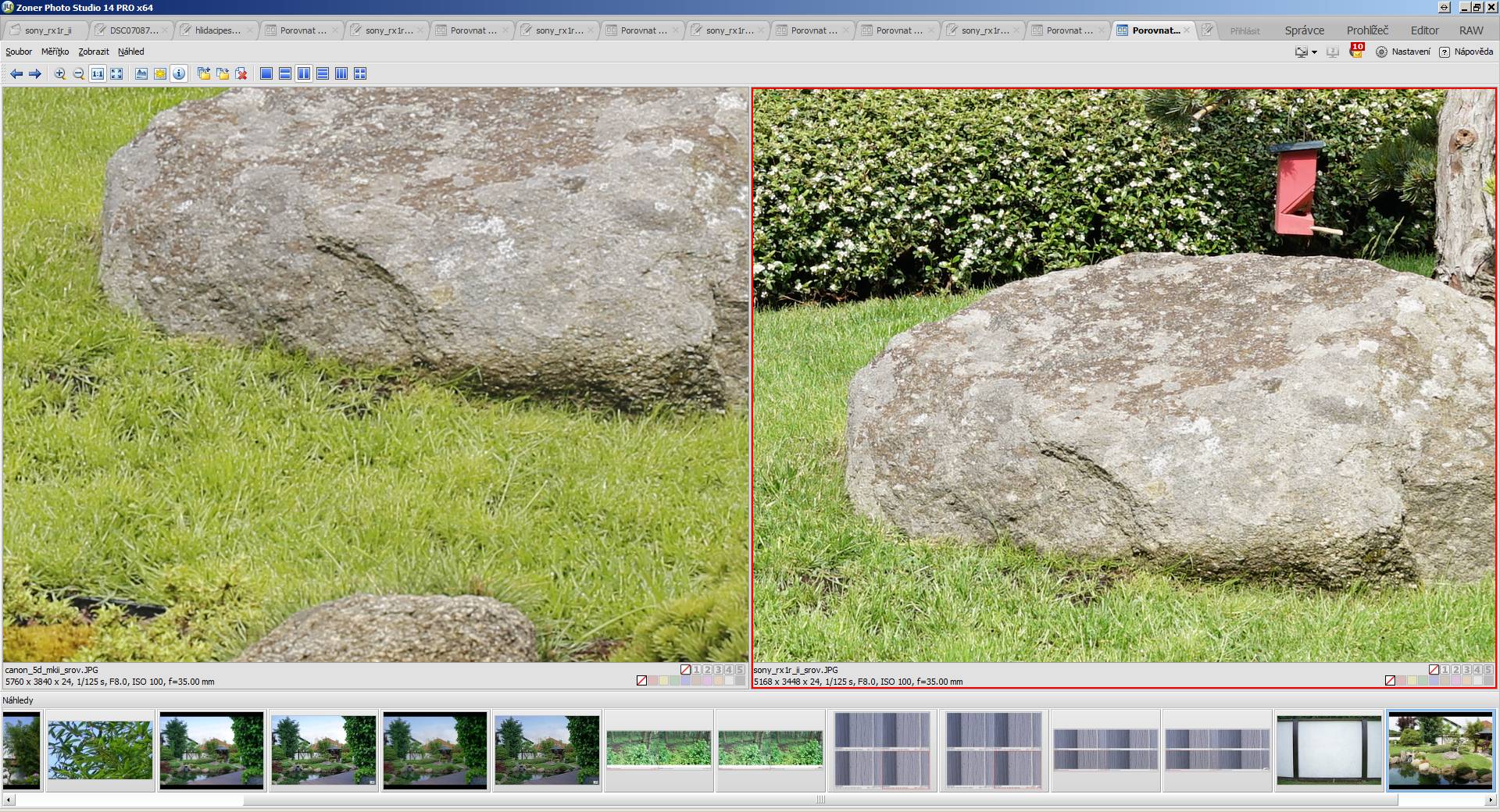1500x812 pixels.
Task: Switch to the Správce module tab
Action: click(x=1304, y=30)
